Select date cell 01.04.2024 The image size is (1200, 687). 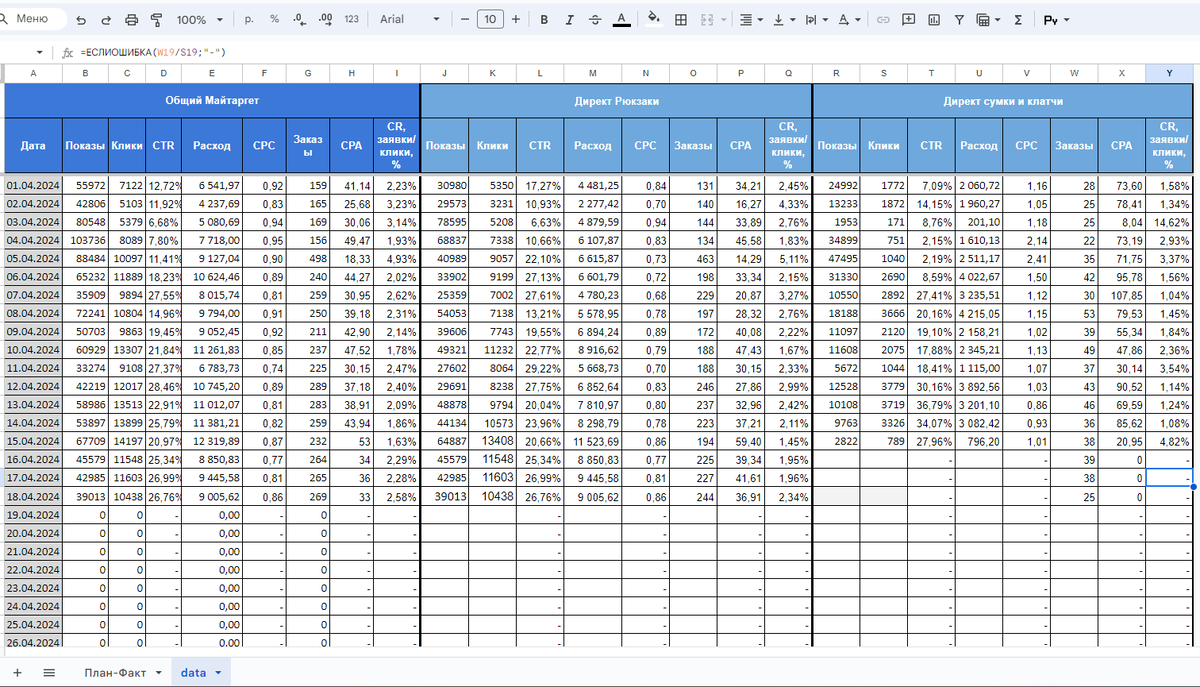click(33, 186)
